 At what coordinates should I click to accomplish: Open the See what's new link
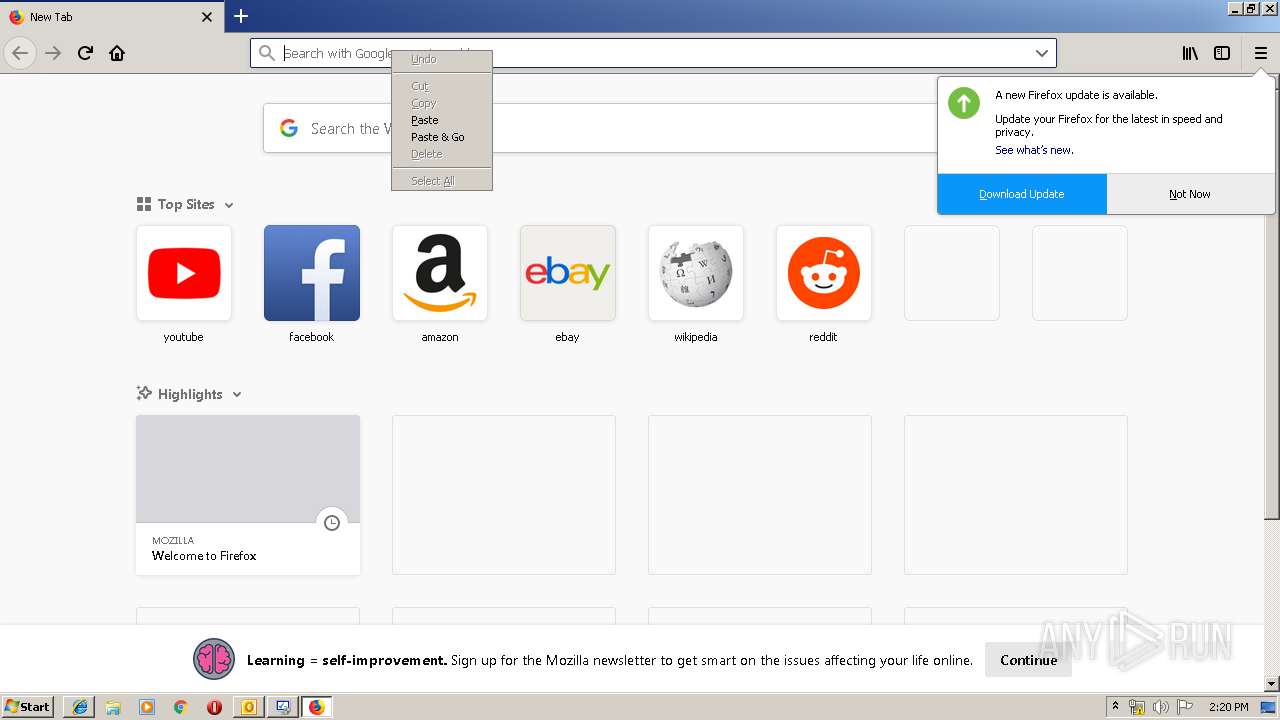click(1034, 150)
